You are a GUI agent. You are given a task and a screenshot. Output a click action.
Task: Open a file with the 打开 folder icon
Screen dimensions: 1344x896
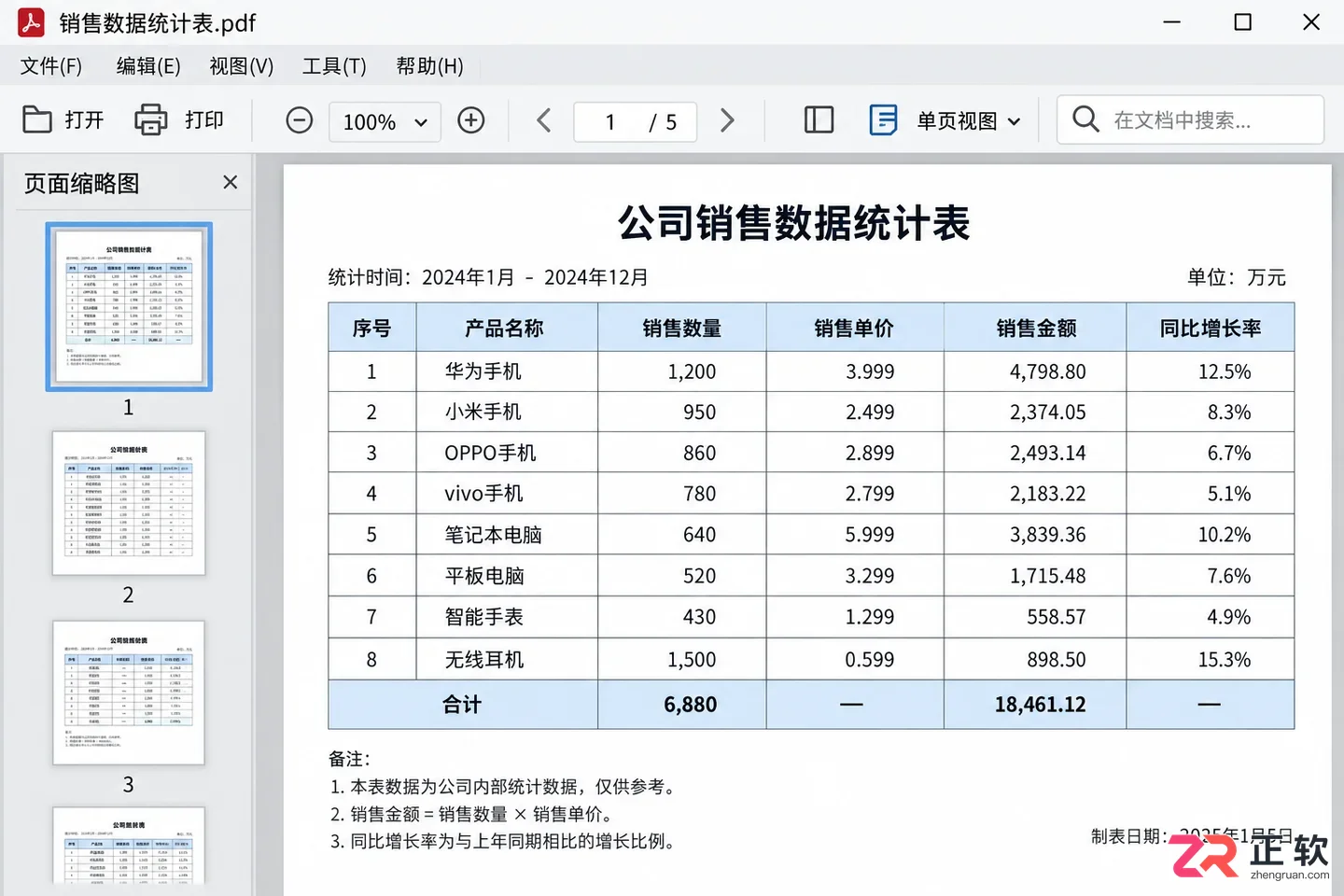37,119
